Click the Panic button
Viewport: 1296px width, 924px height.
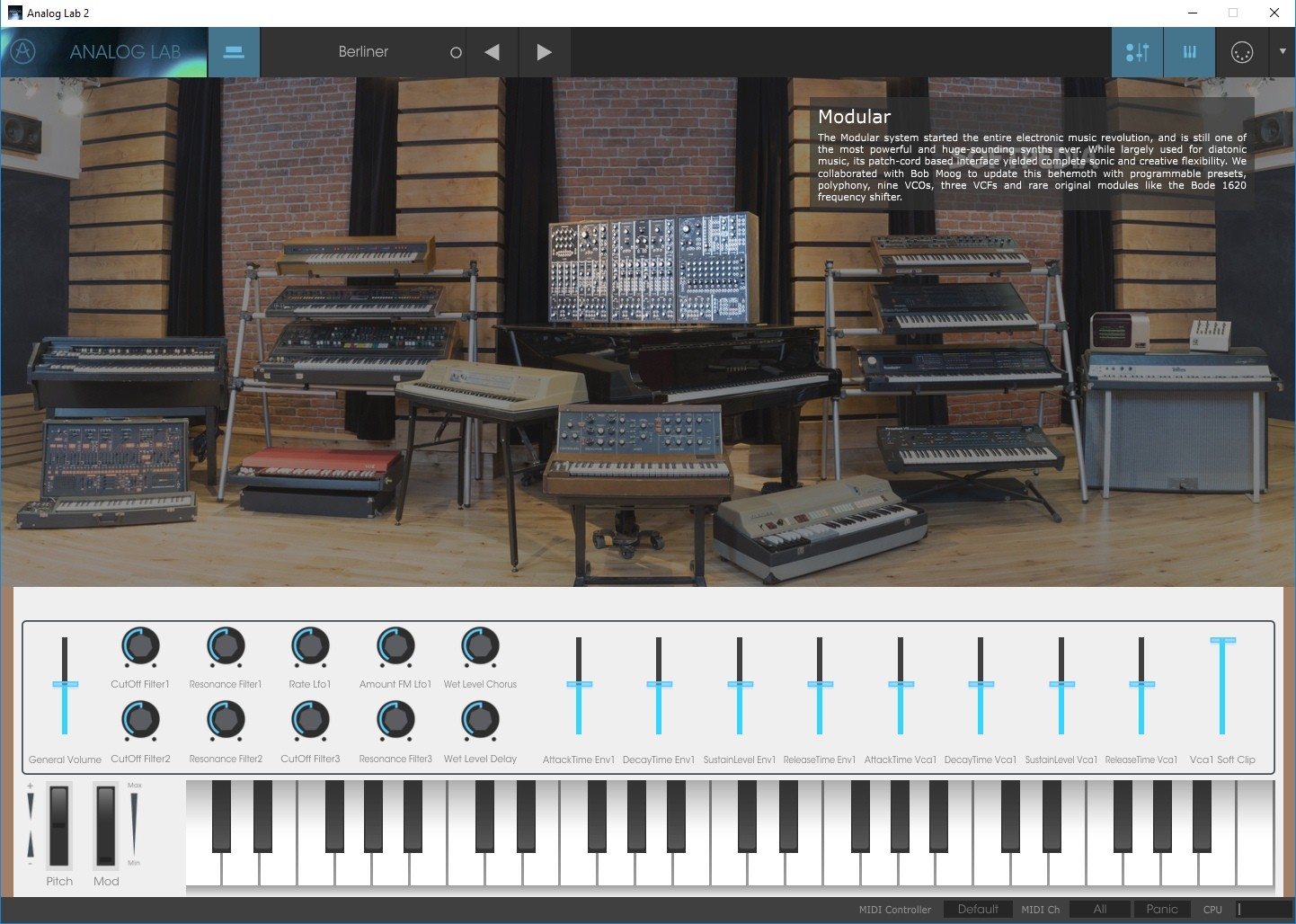click(x=1162, y=910)
